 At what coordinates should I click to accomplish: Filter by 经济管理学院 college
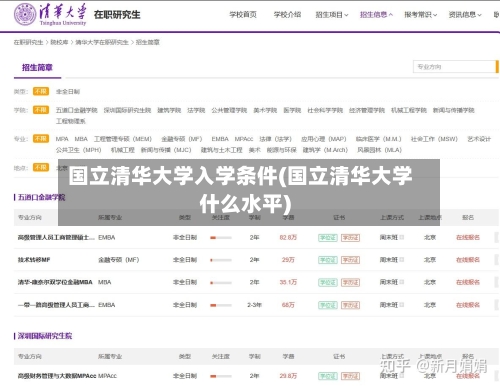point(367,110)
